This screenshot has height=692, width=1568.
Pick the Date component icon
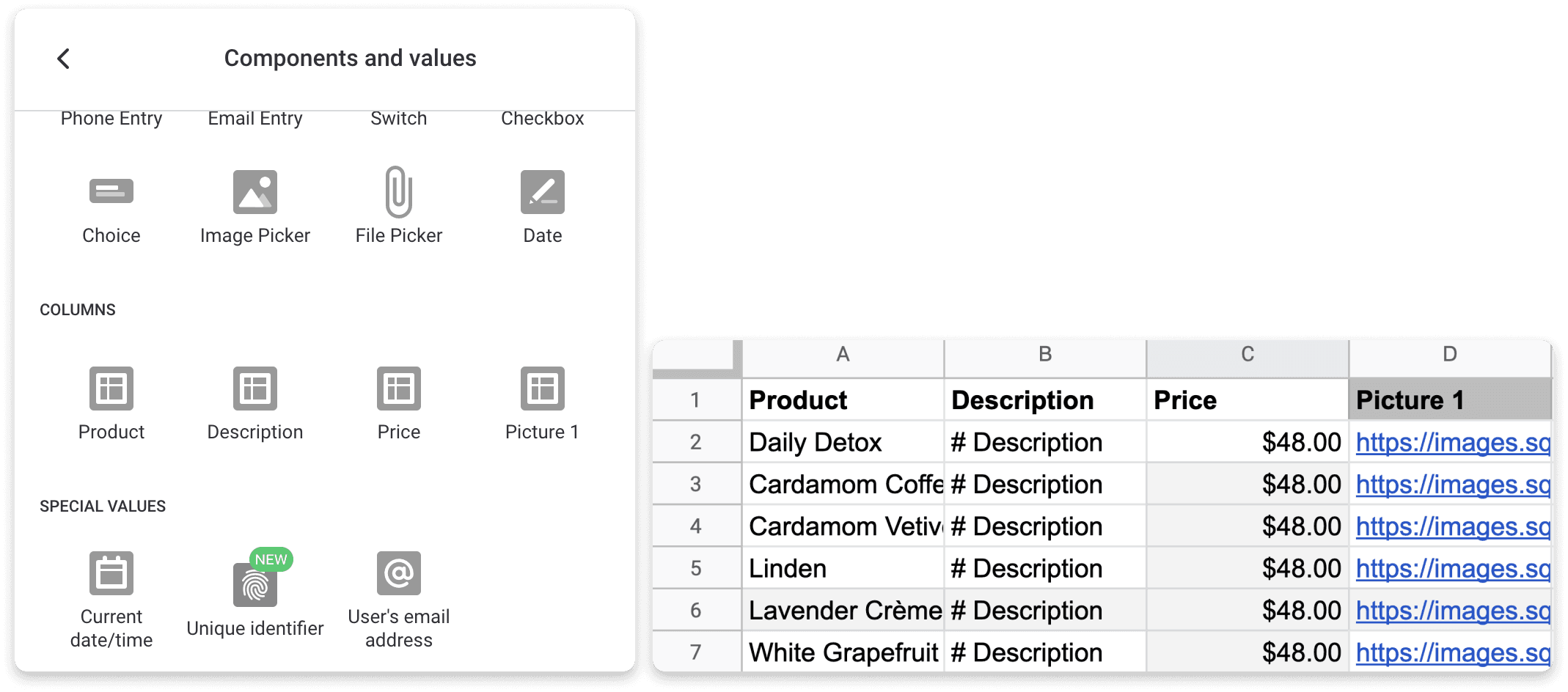[x=543, y=192]
